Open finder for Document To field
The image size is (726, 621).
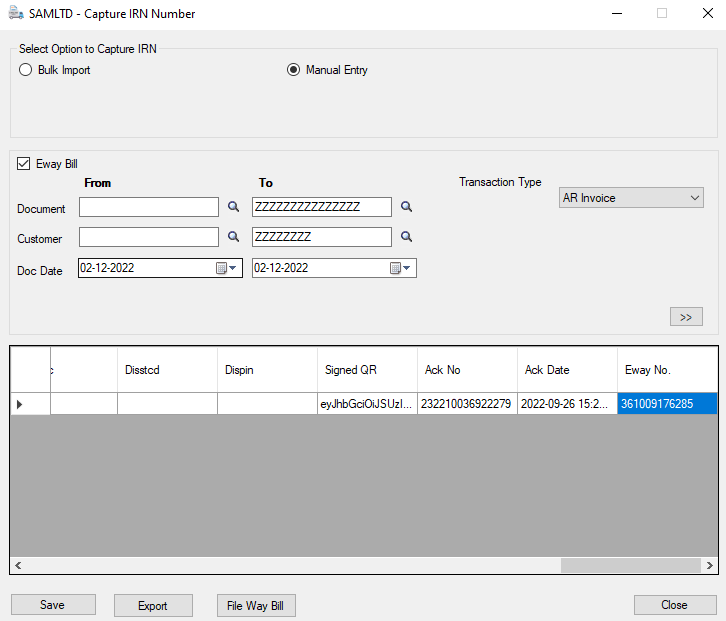[406, 207]
